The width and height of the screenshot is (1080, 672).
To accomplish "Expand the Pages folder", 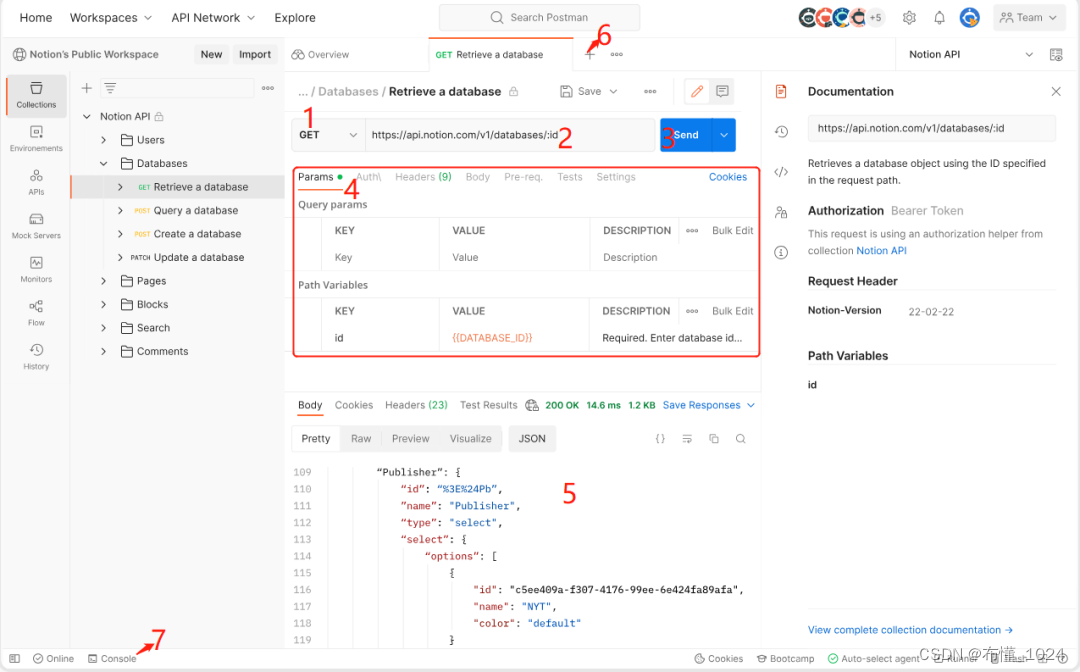I will point(103,281).
